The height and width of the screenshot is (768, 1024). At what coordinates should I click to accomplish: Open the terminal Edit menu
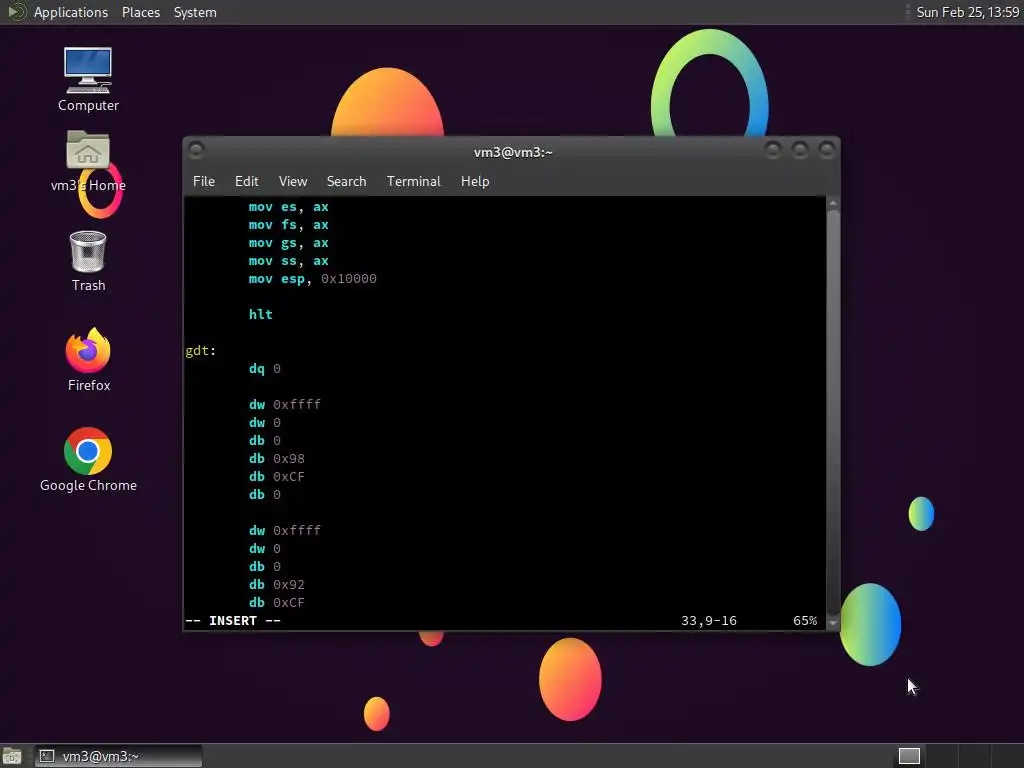[x=246, y=182]
